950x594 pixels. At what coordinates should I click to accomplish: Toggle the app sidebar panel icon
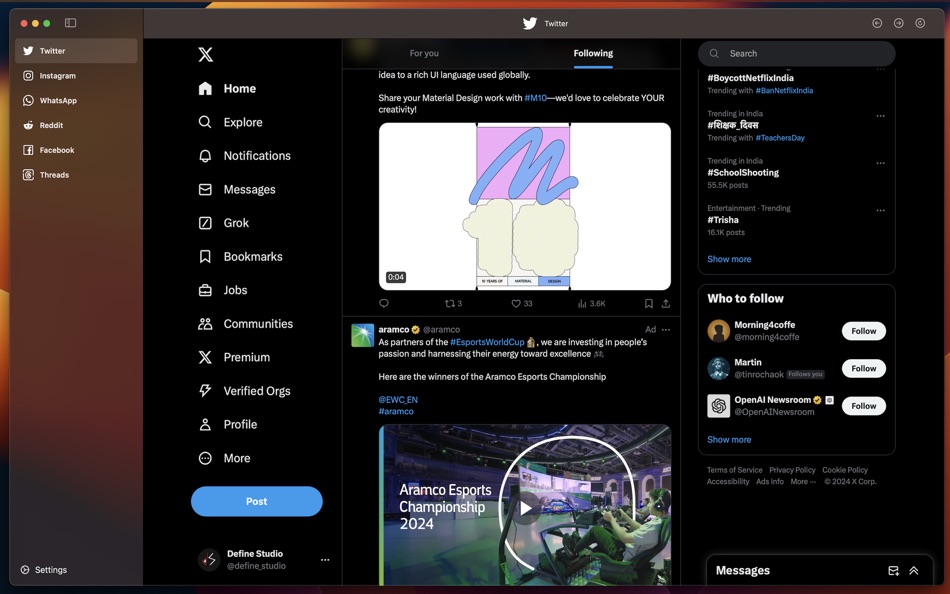[70, 23]
